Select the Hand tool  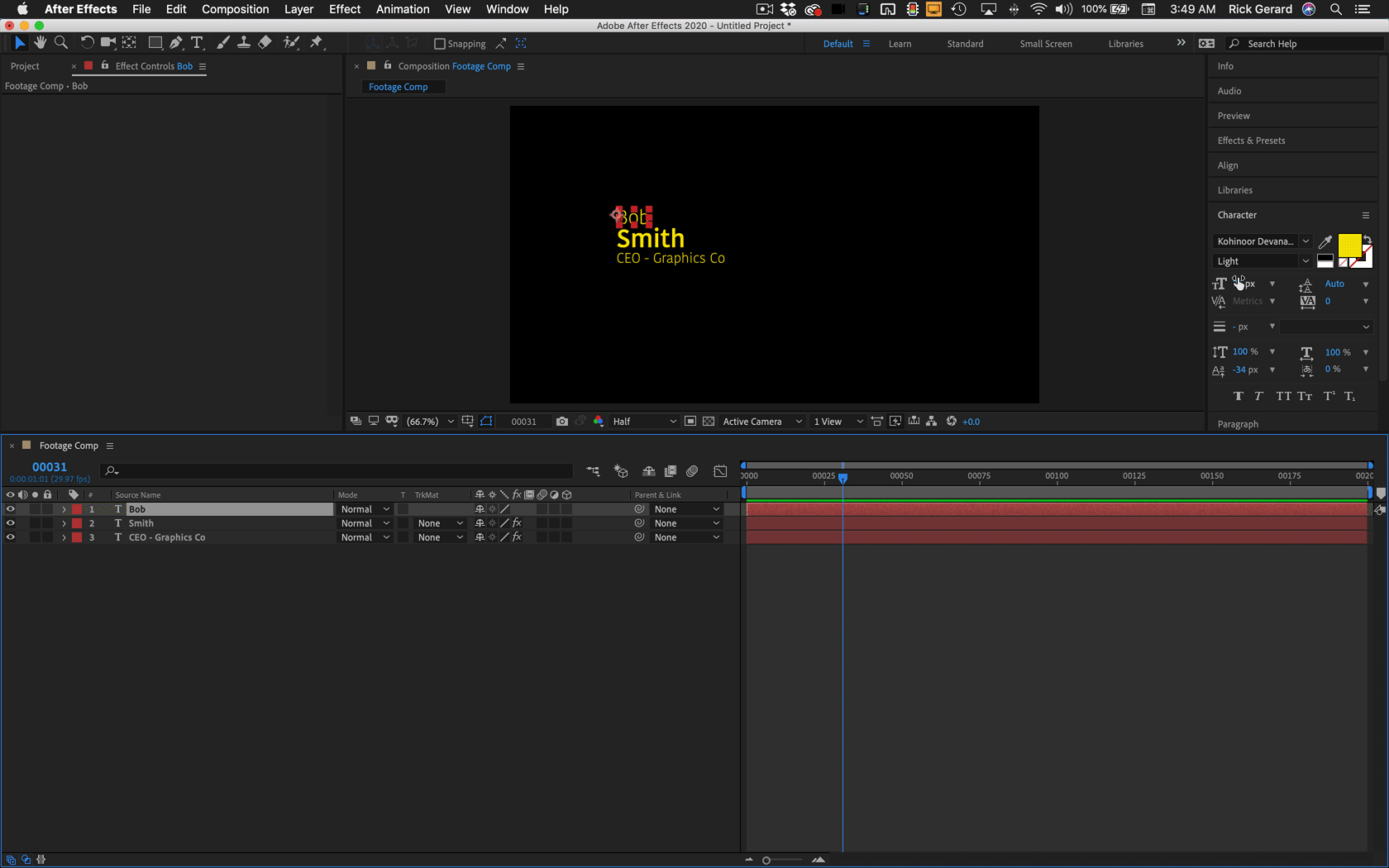tap(40, 42)
